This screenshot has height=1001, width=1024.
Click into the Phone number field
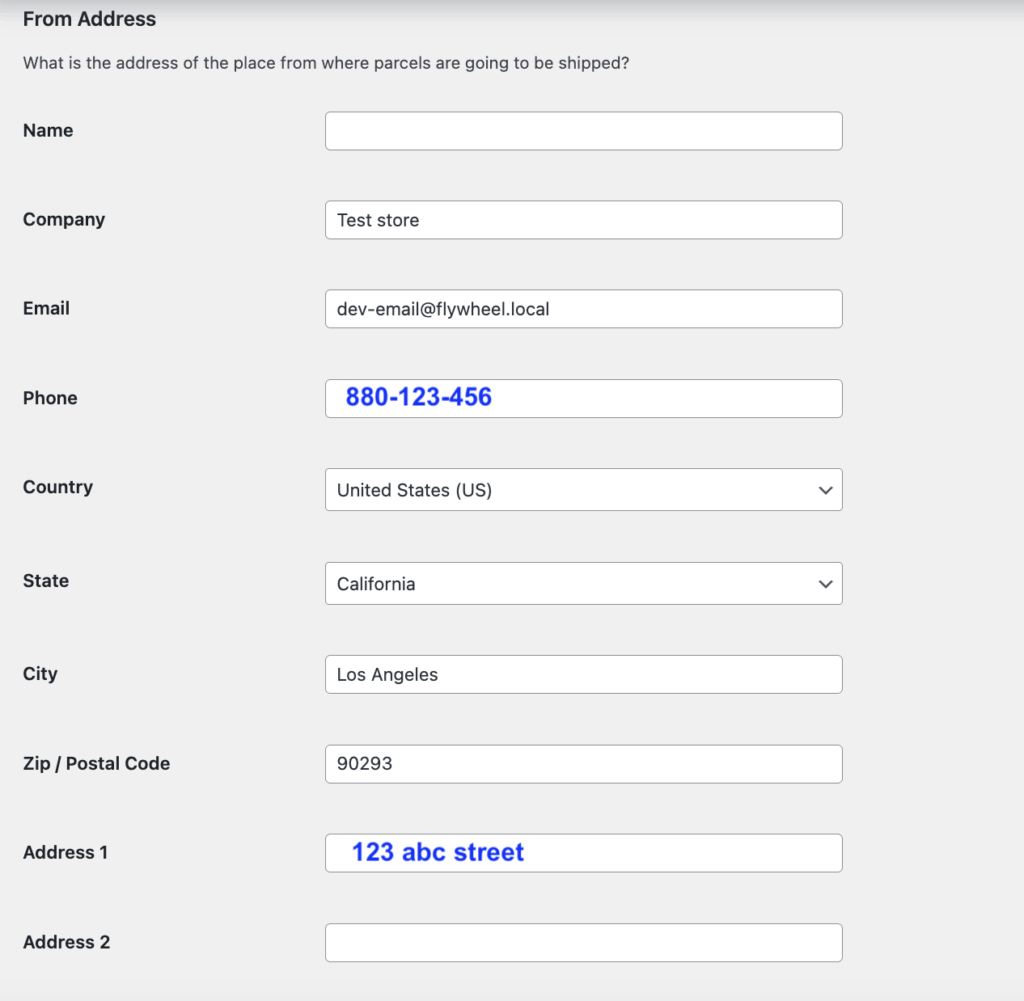[583, 398]
